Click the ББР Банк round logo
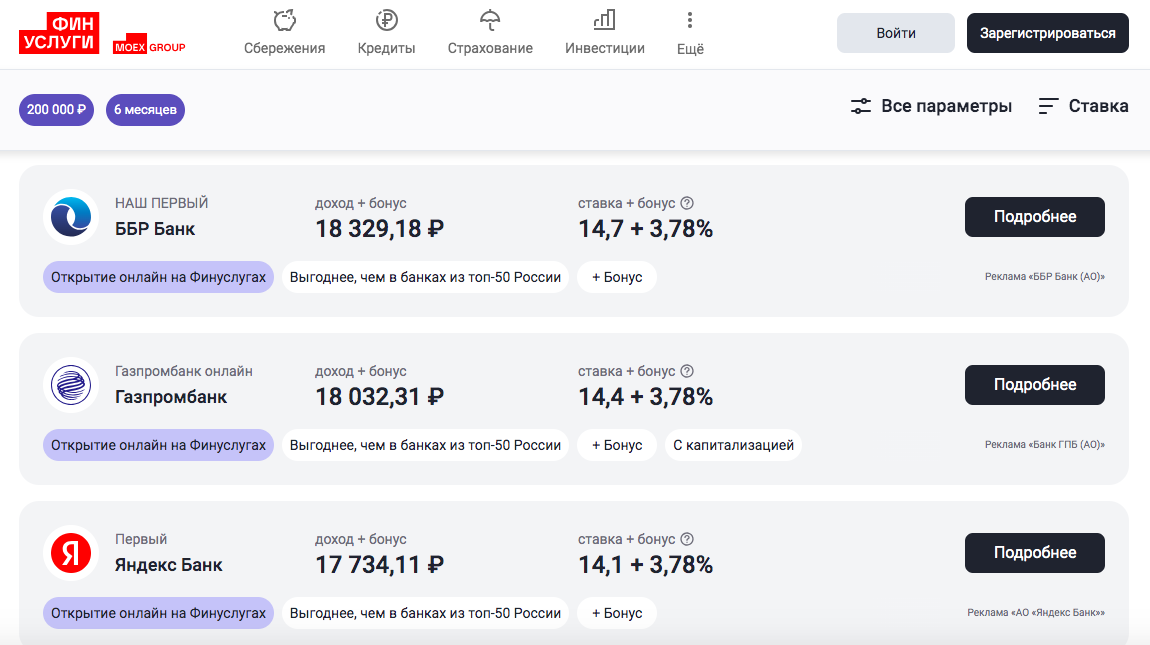The height and width of the screenshot is (645, 1150). coord(71,217)
